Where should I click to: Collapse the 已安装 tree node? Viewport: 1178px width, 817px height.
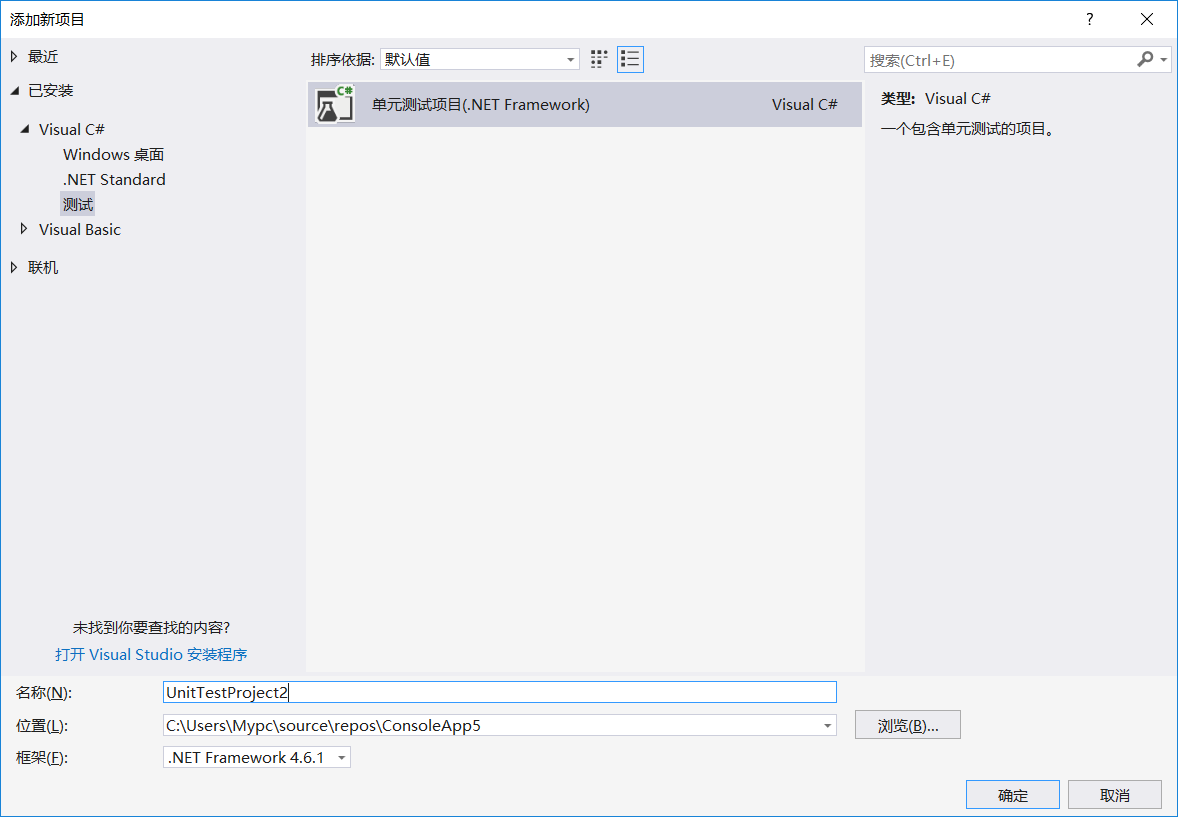click(14, 91)
